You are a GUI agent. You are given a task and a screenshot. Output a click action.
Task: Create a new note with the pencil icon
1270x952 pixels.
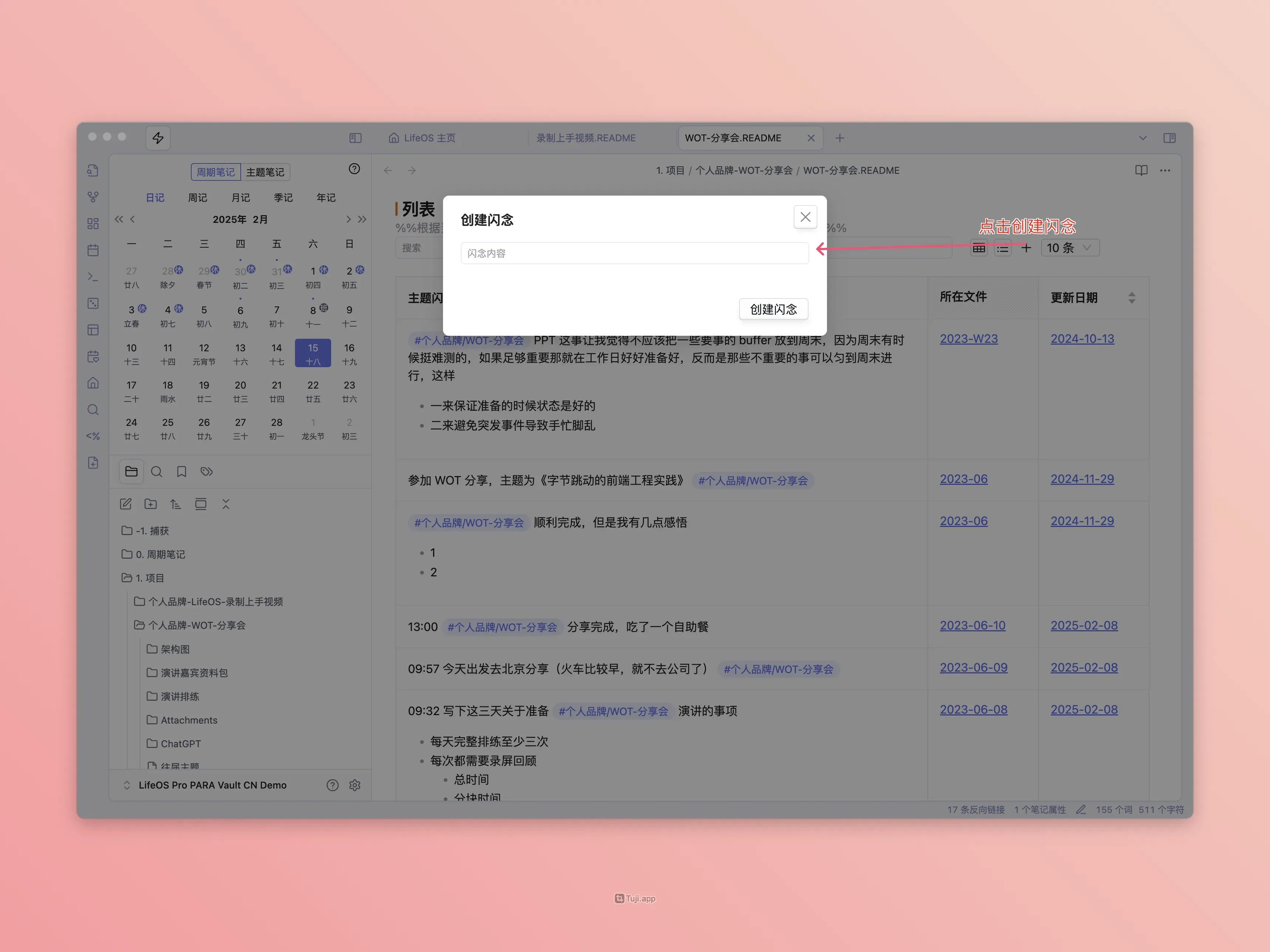(126, 504)
